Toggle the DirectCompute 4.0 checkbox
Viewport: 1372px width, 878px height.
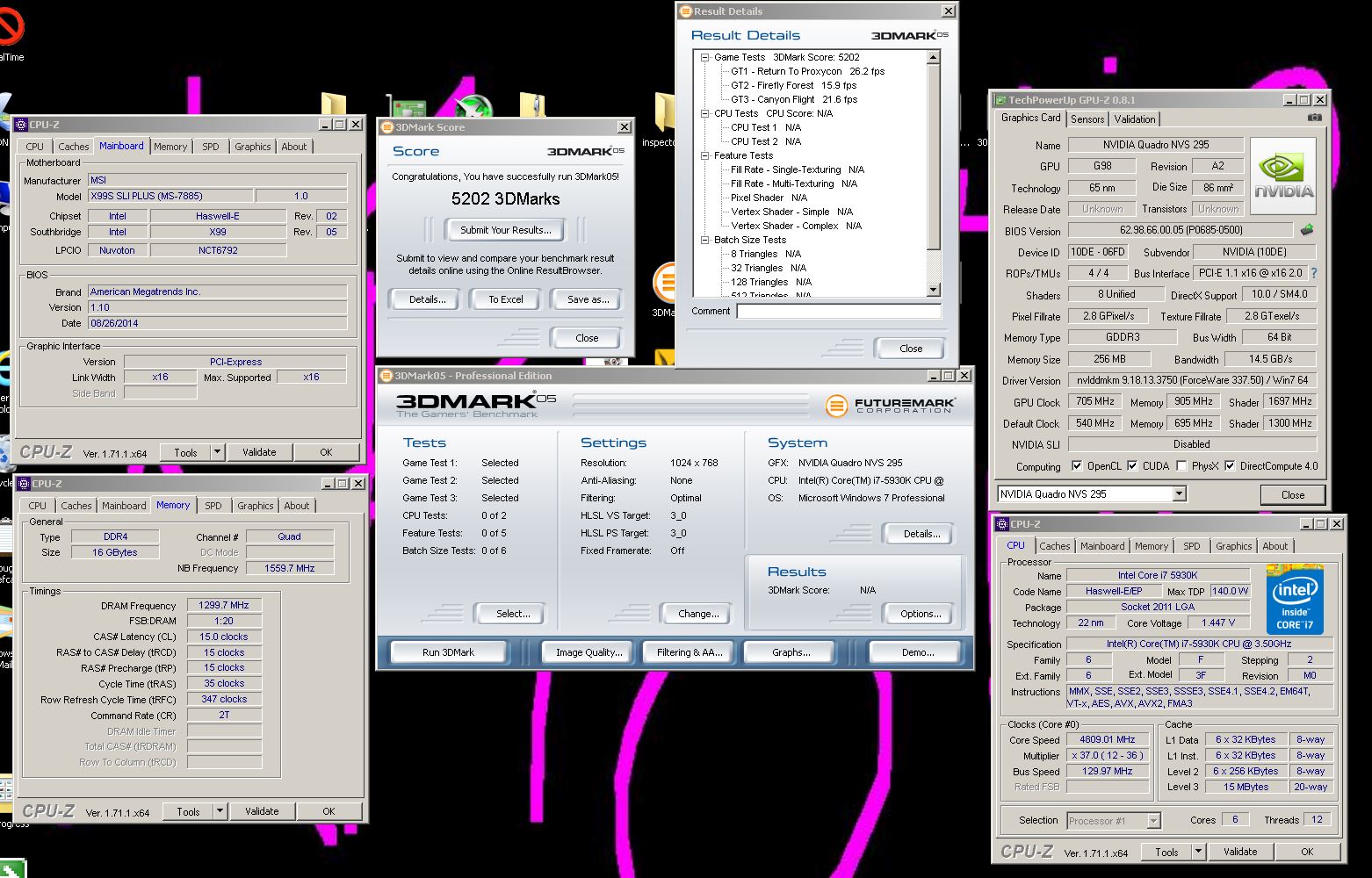(1230, 466)
